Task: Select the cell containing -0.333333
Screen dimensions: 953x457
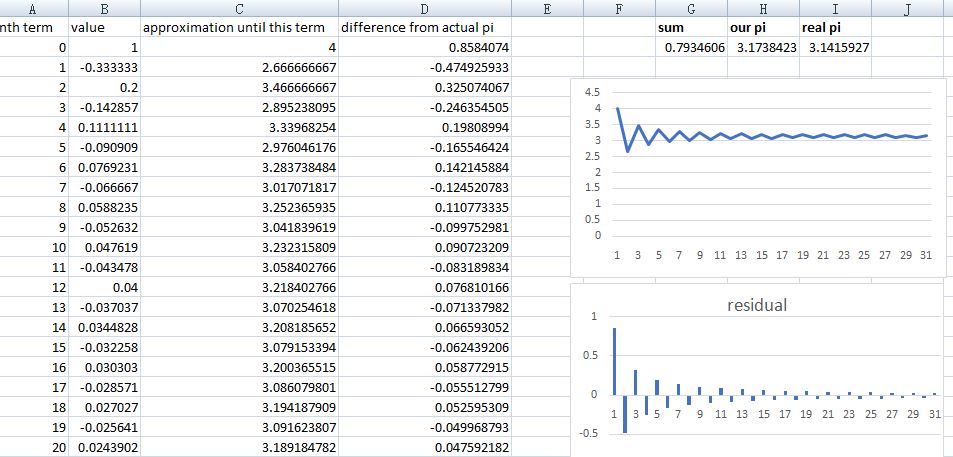Action: 105,67
